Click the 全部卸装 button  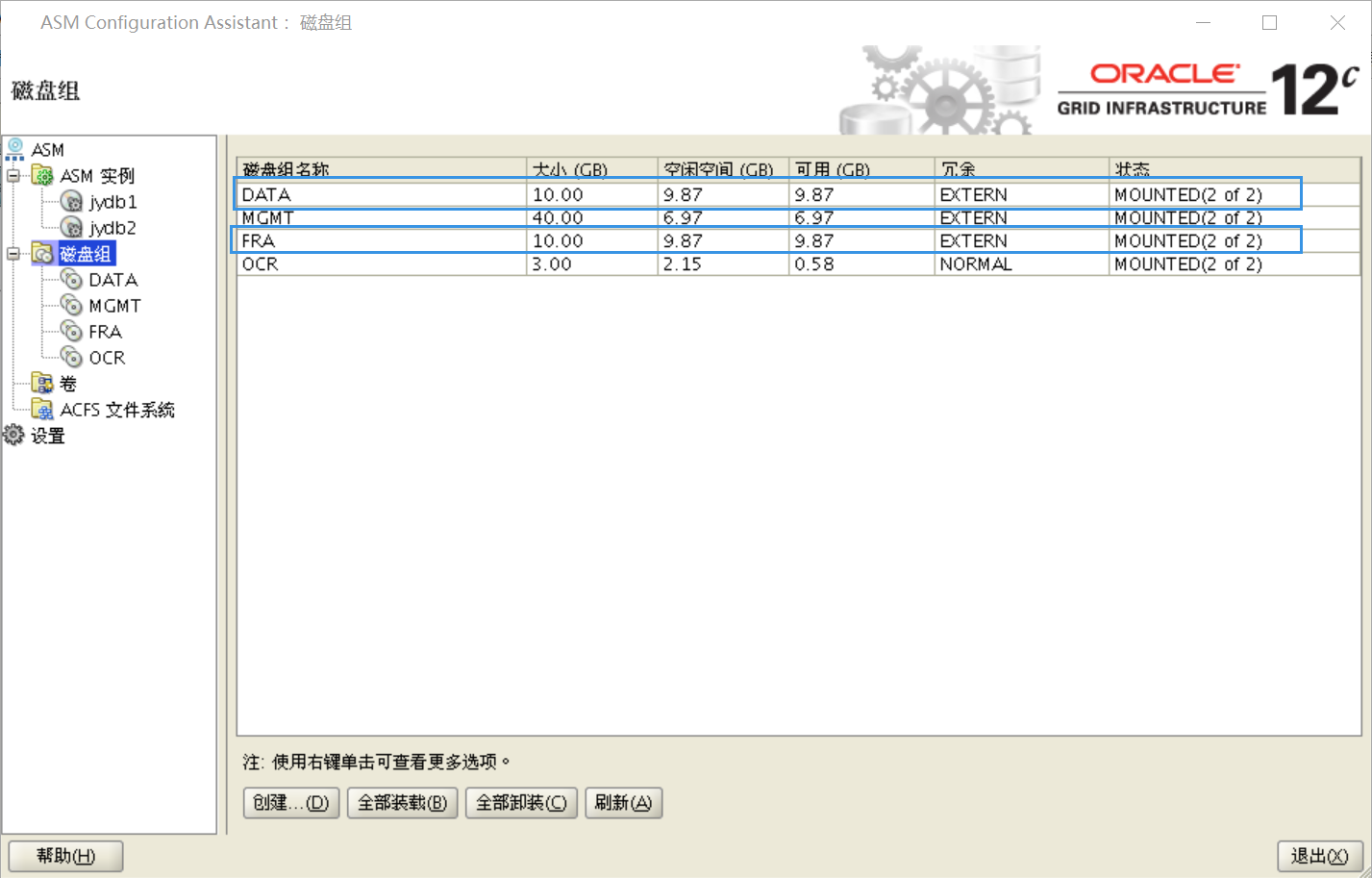pyautogui.click(x=521, y=802)
